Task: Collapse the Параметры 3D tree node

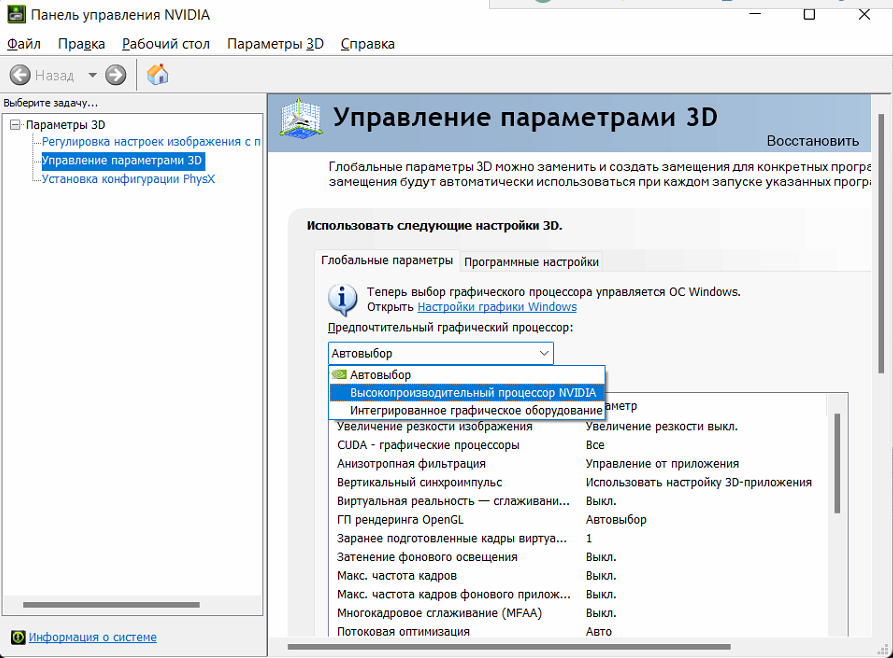Action: click(x=15, y=125)
